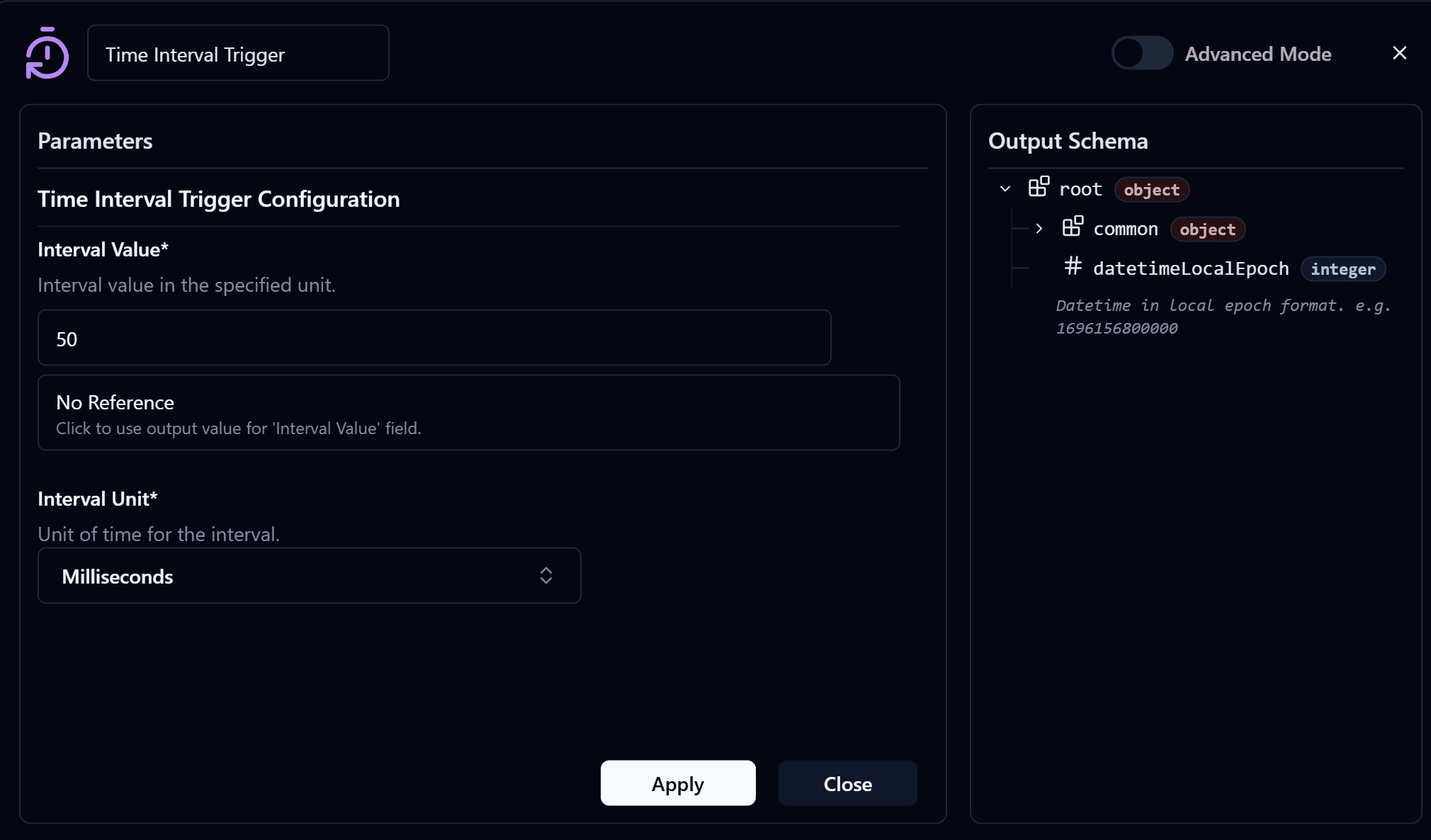Open the Milliseconds interval unit dropdown
This screenshot has height=840, width=1431.
tap(310, 575)
